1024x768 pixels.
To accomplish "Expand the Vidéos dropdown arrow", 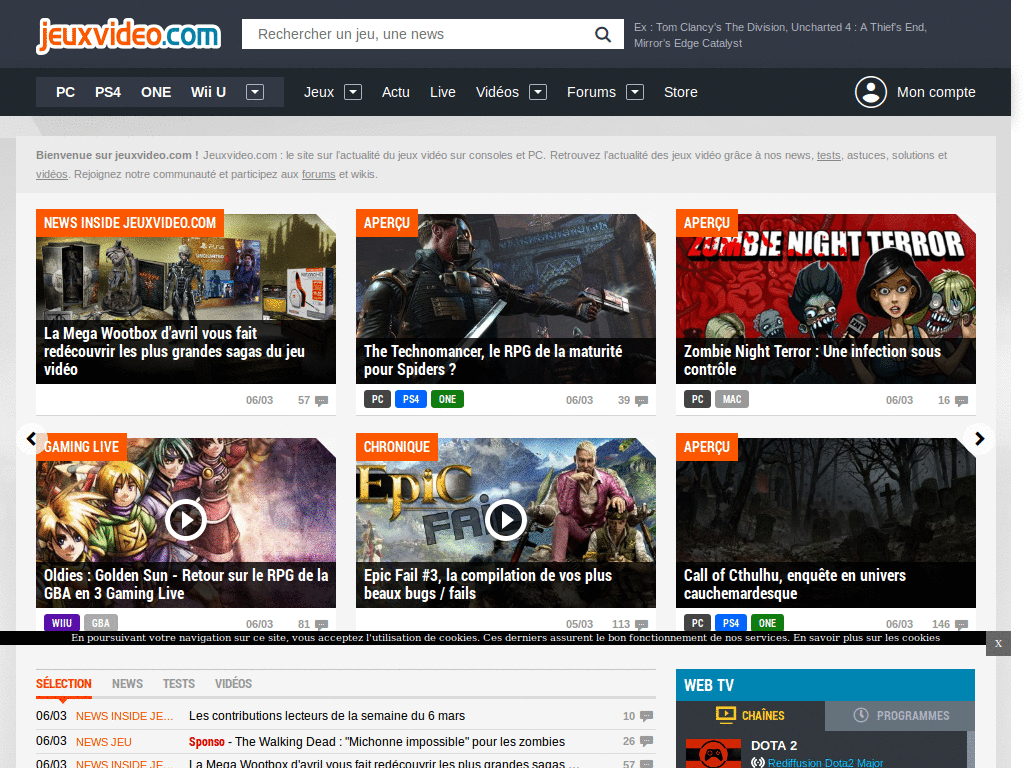I will pyautogui.click(x=537, y=92).
